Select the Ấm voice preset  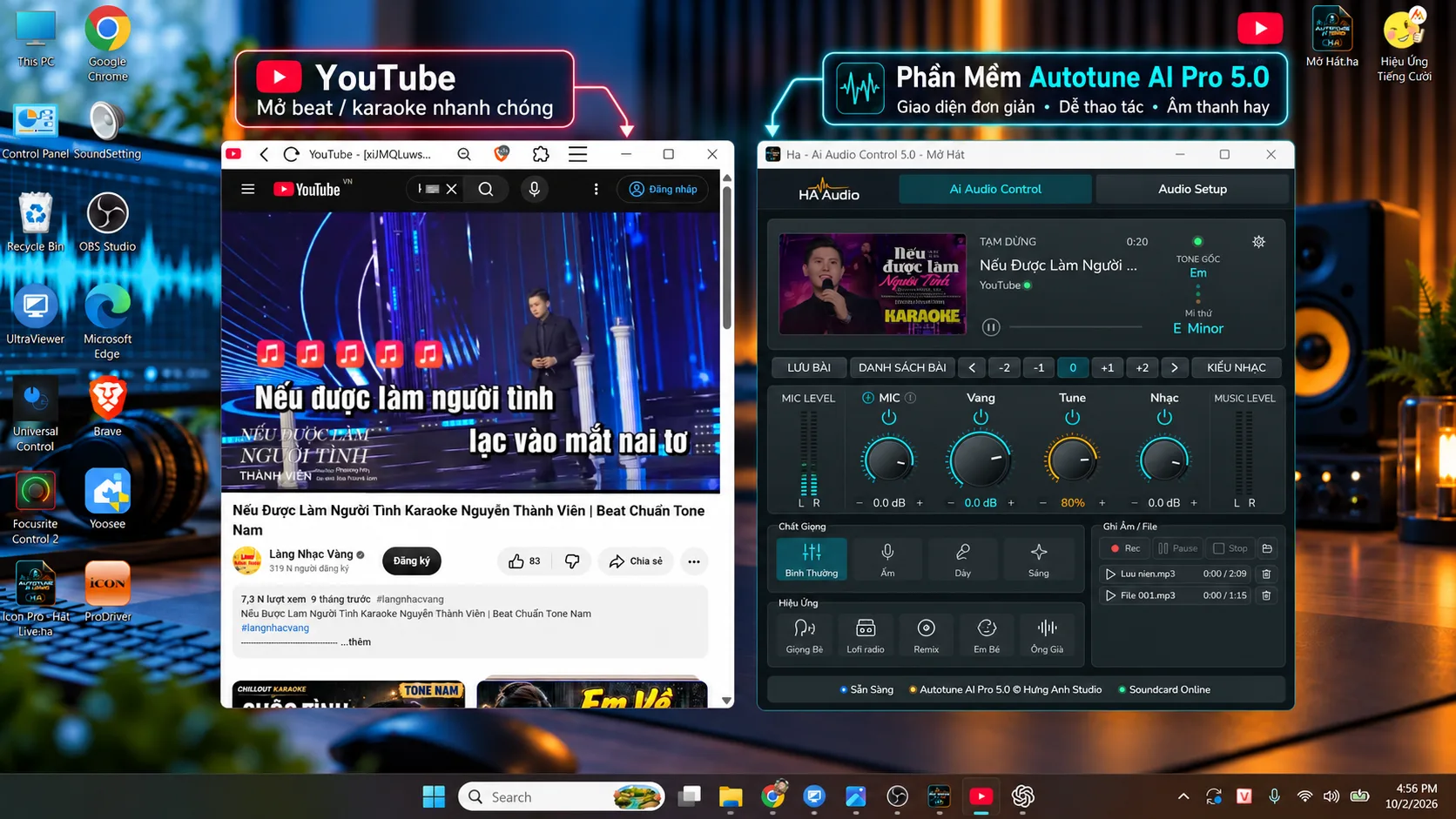[x=887, y=559]
